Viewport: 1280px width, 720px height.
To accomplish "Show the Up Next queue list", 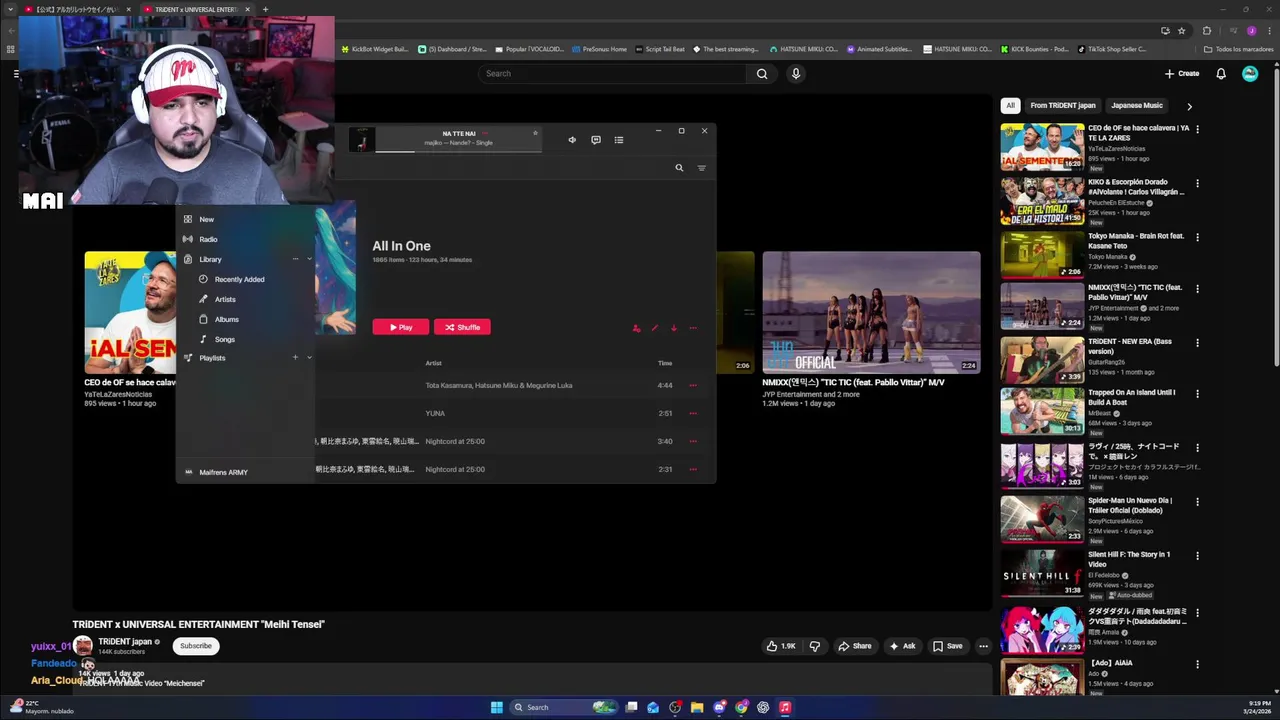I will [619, 140].
